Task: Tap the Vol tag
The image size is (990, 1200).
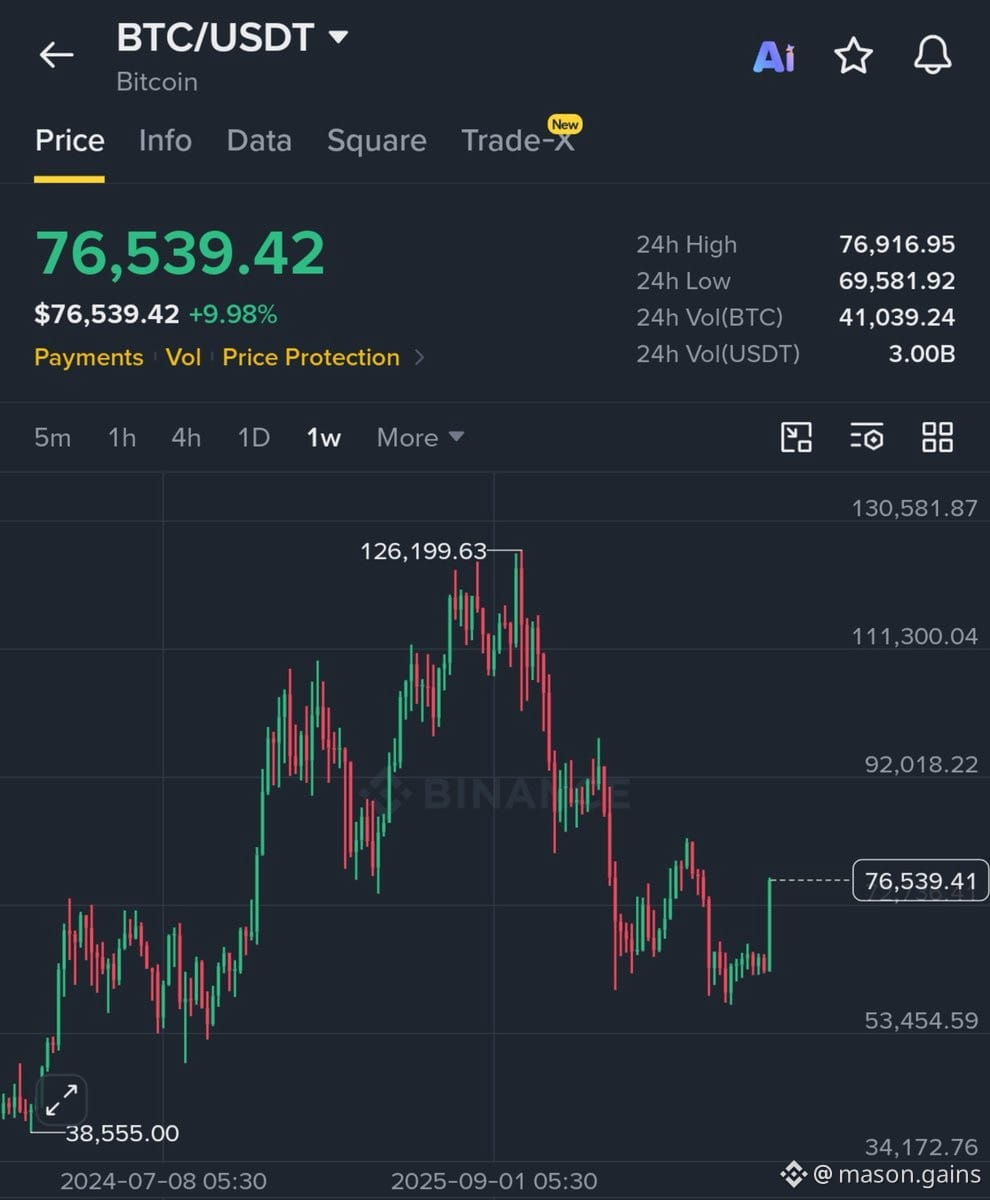Action: [x=183, y=357]
